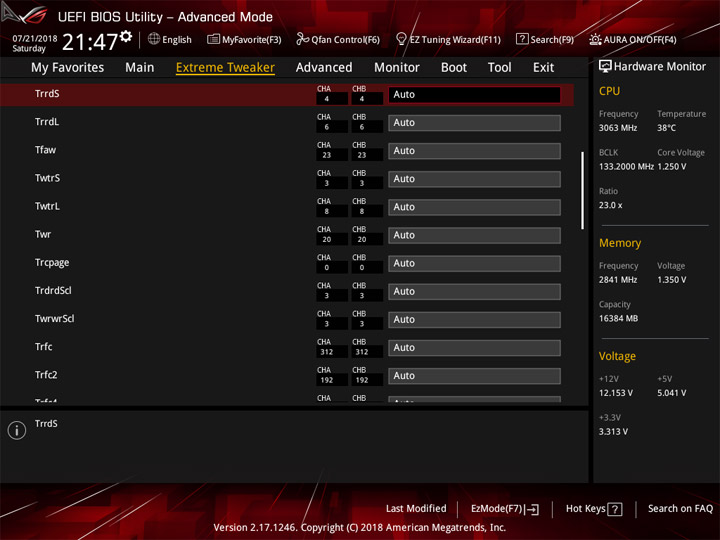Click the TwrwrScl setting label
Image resolution: width=720 pixels, height=540 pixels.
[55, 318]
